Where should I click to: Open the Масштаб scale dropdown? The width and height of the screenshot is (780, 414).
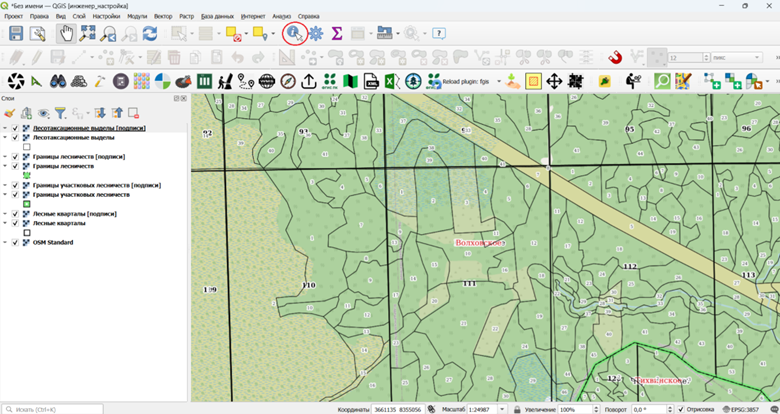tap(502, 410)
